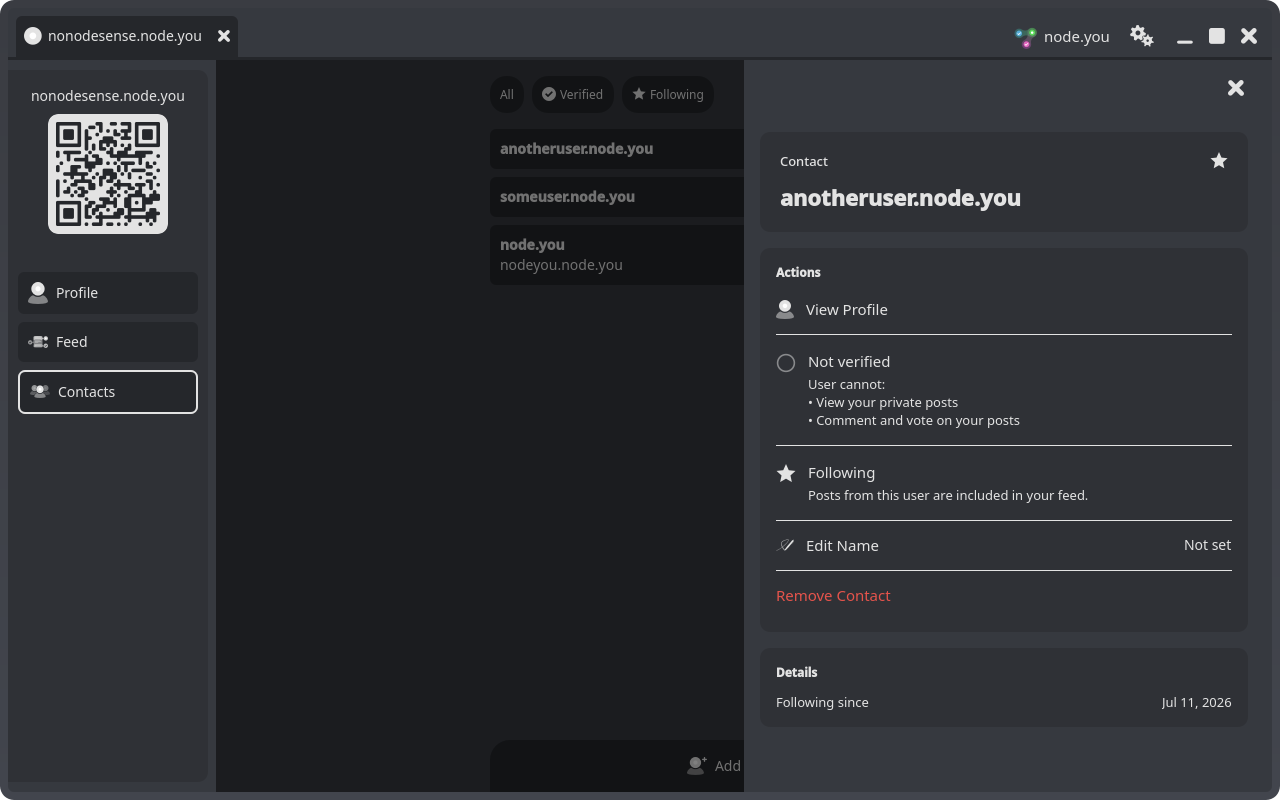The width and height of the screenshot is (1280, 800).
Task: Click the anotheruser.node.you contact heading
Action: click(x=900, y=198)
